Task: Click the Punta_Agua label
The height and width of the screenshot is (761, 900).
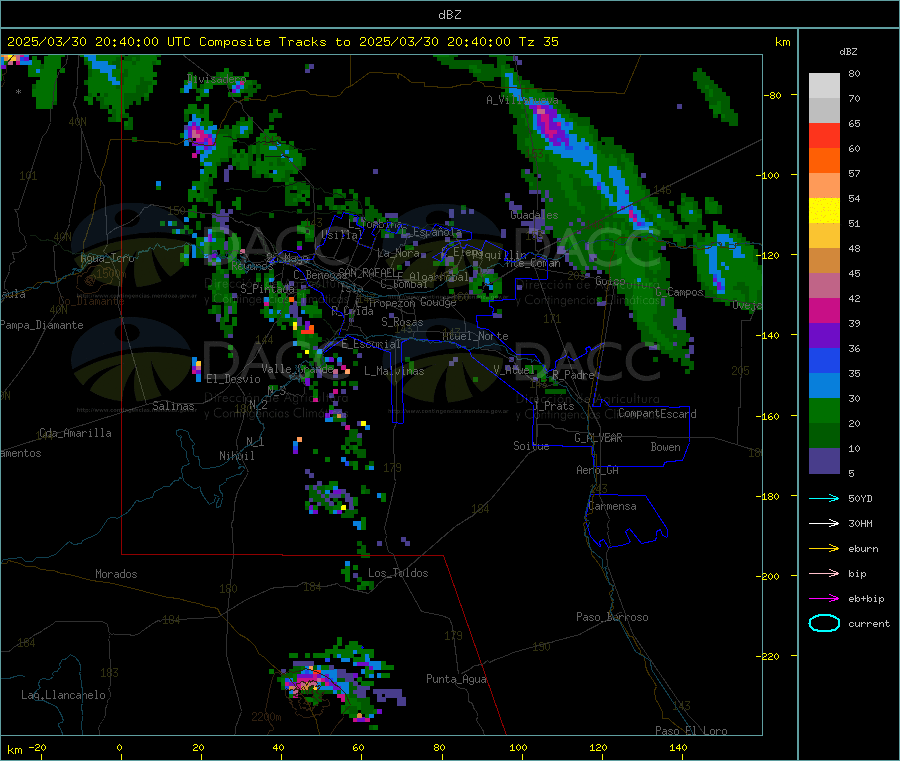Action: point(456,679)
